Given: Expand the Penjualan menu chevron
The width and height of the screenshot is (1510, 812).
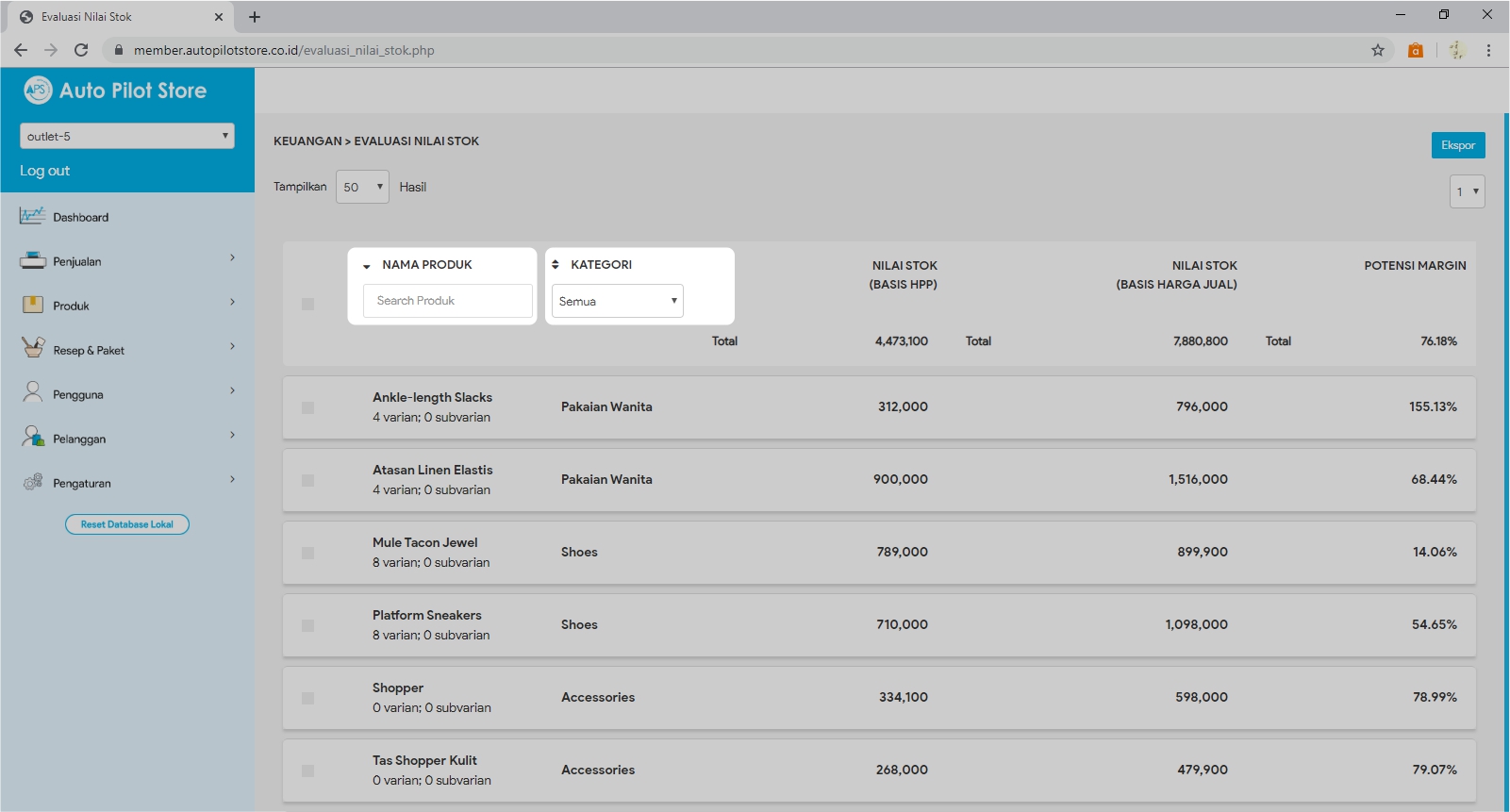Looking at the screenshot, I should click(x=232, y=258).
